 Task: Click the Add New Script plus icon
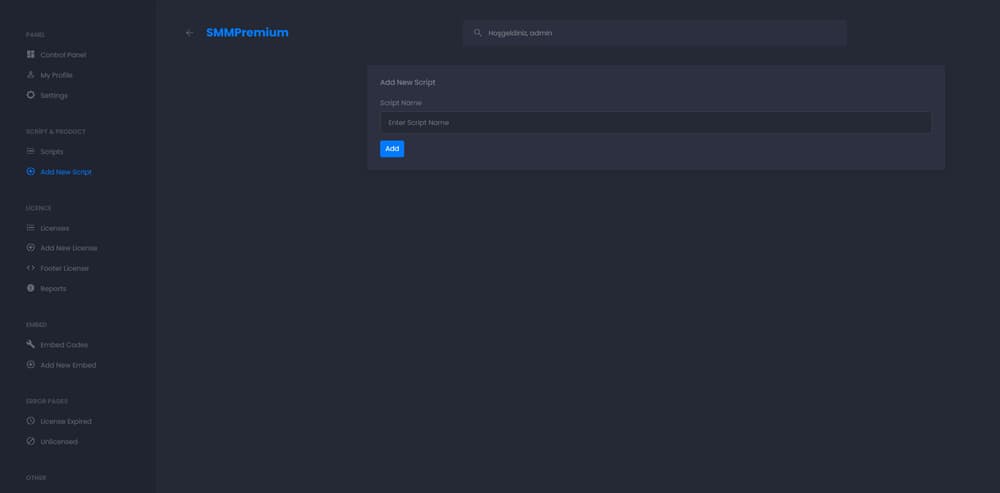click(x=31, y=172)
